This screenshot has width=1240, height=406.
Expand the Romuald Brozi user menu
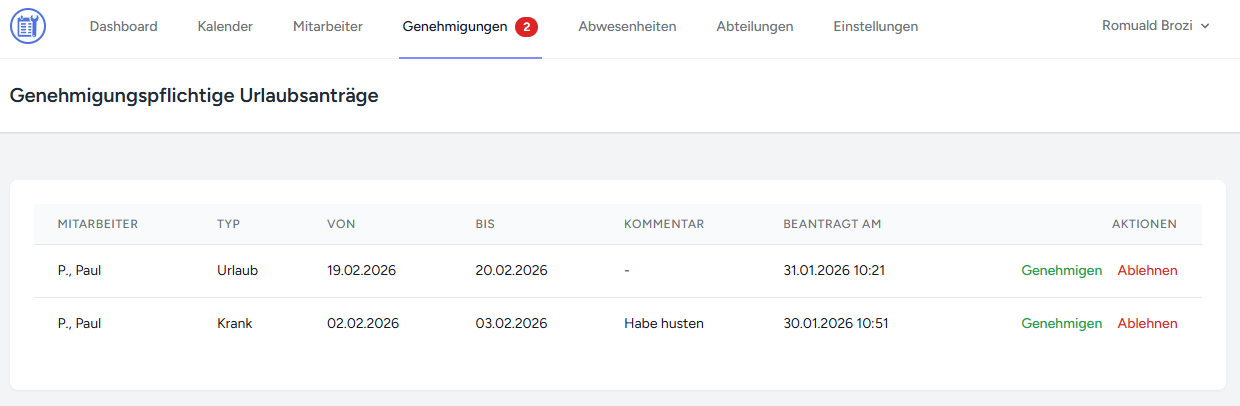(1155, 26)
